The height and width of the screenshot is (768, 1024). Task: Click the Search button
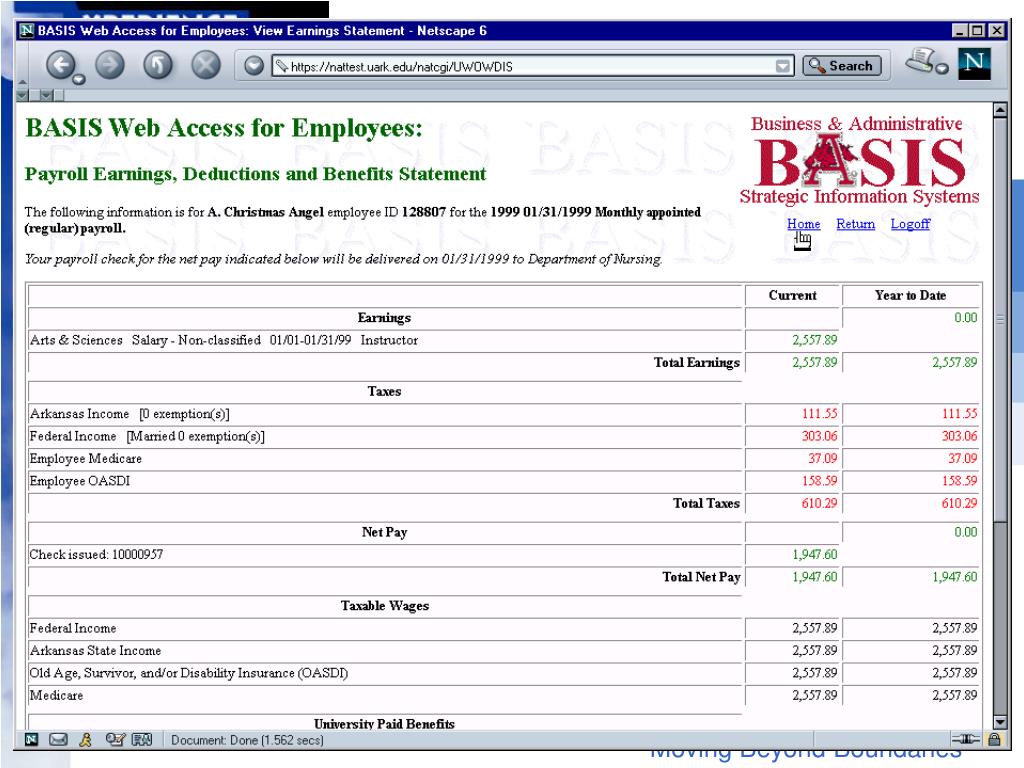coord(841,65)
